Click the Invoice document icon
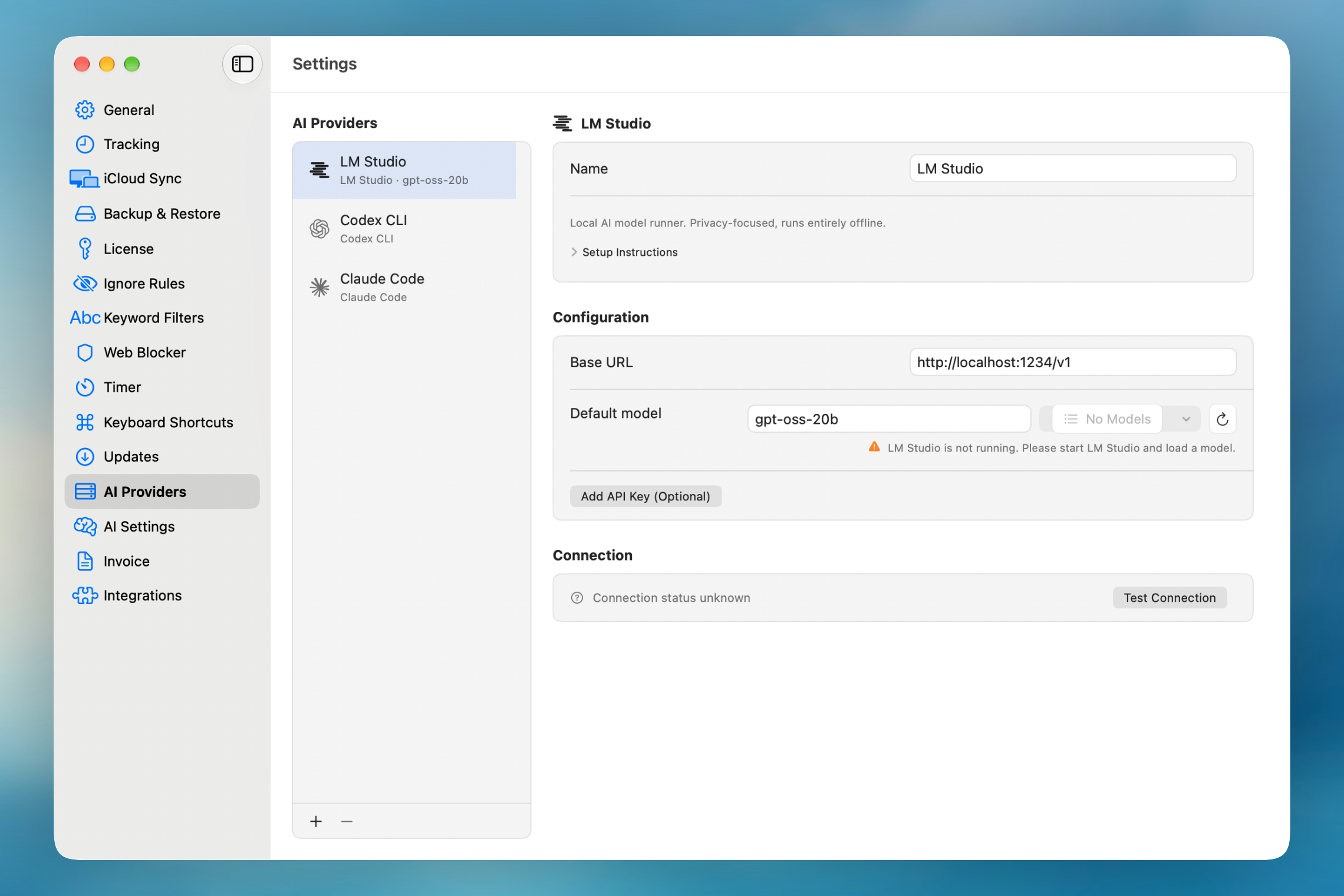1344x896 pixels. [x=85, y=561]
